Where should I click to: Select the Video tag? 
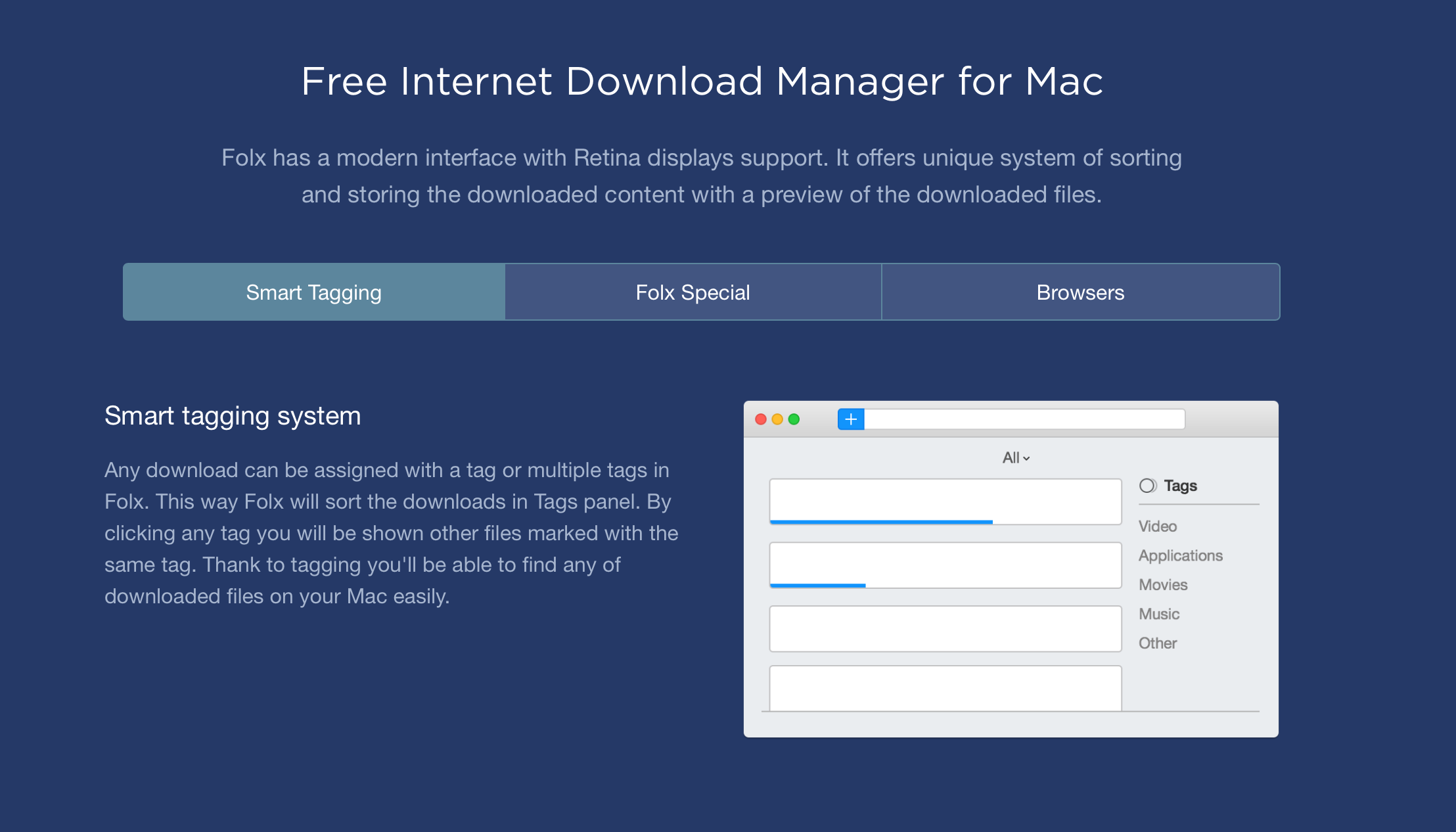1158,526
